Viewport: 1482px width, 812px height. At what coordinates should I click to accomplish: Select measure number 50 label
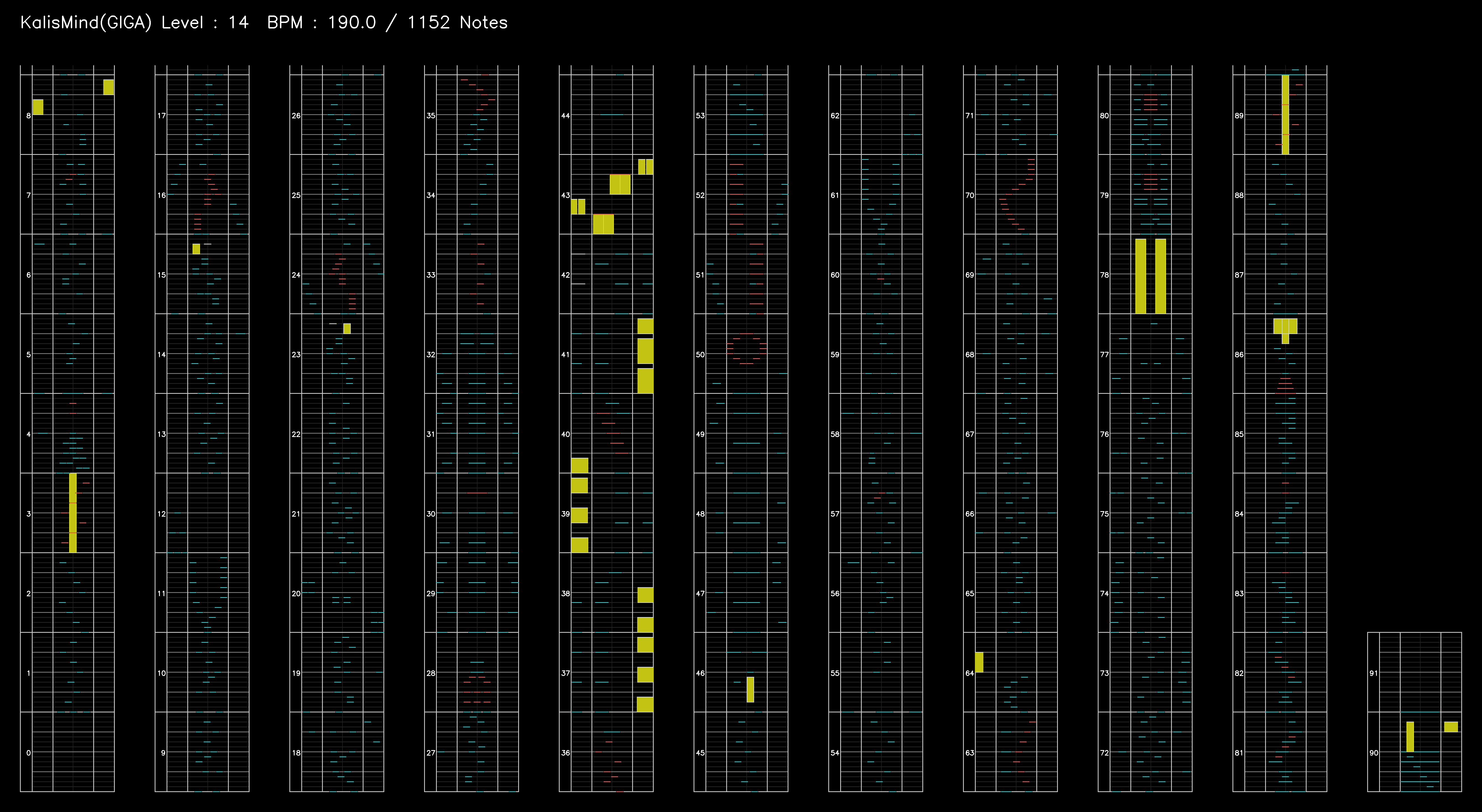(x=700, y=355)
